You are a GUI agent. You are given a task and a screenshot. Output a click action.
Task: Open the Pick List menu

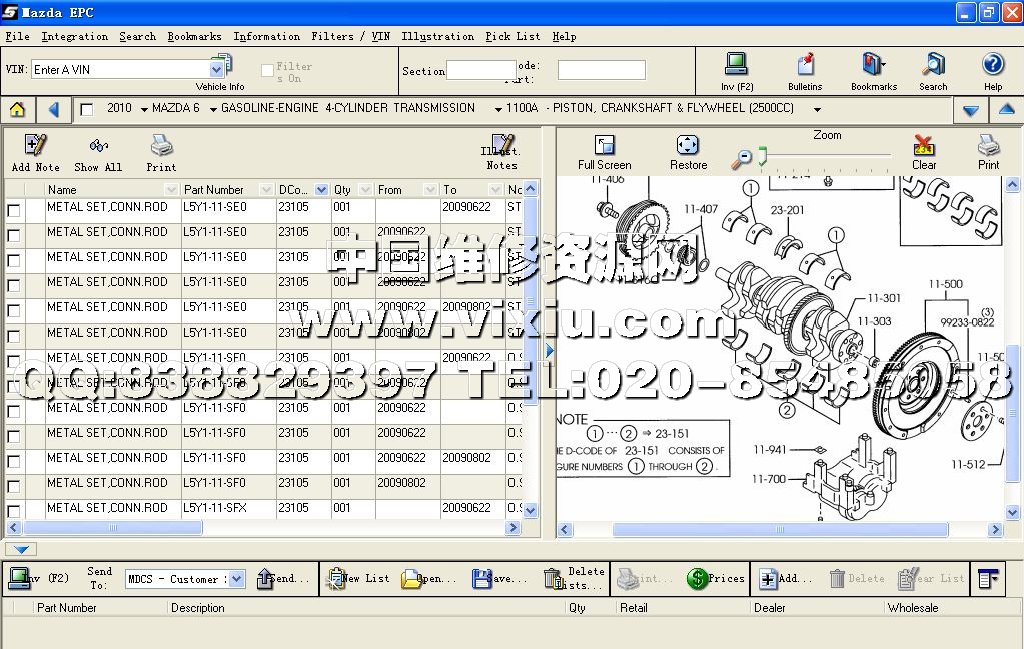pyautogui.click(x=512, y=36)
